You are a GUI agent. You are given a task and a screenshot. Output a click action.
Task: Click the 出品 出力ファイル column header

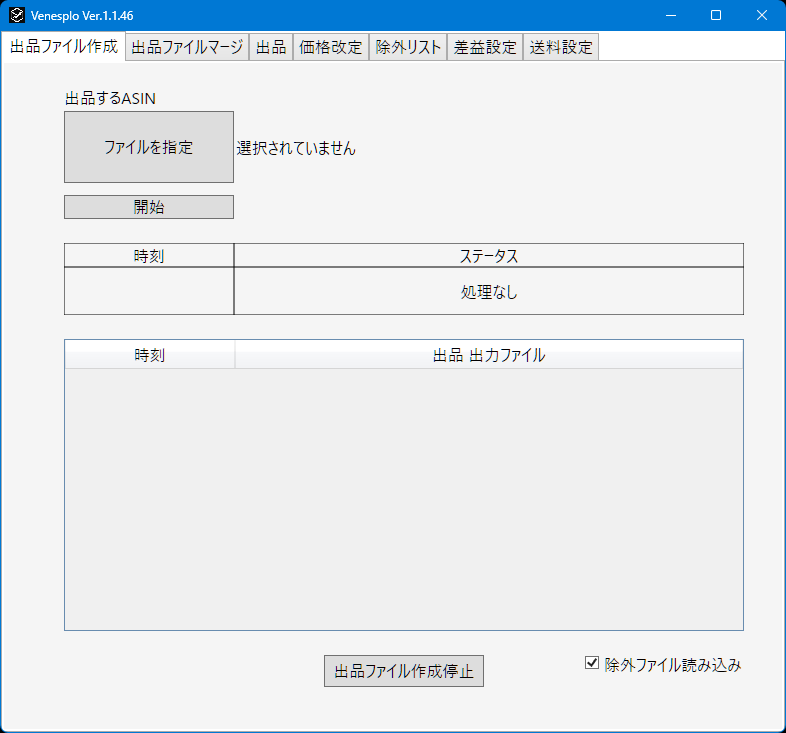[x=489, y=355]
